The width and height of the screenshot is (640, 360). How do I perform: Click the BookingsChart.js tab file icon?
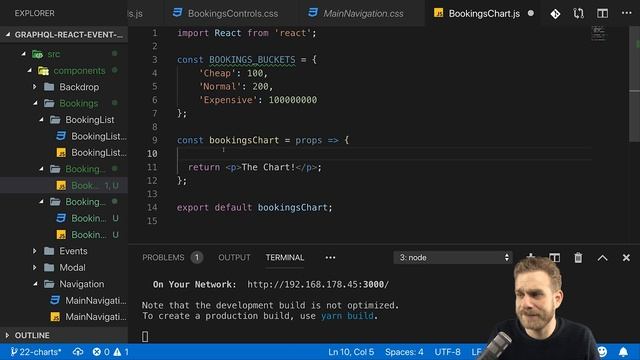coord(439,13)
